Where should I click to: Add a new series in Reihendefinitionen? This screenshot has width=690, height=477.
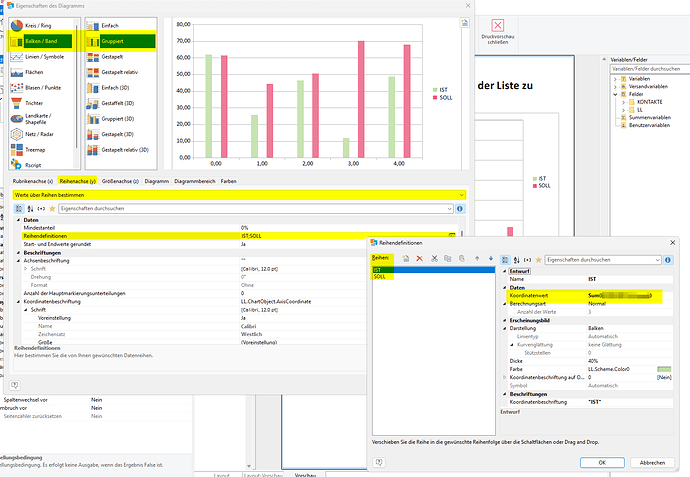(x=406, y=258)
